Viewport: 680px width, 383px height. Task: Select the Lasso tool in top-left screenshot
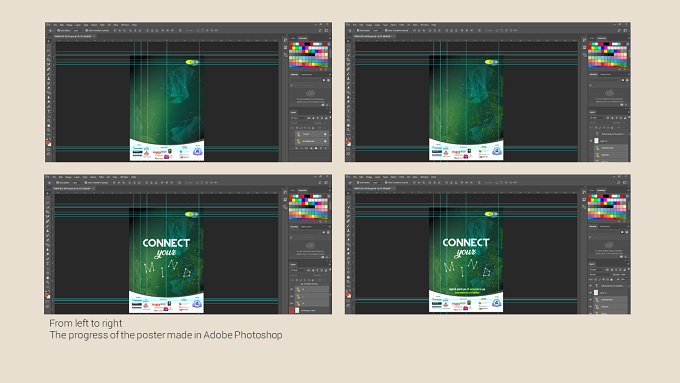coord(49,51)
